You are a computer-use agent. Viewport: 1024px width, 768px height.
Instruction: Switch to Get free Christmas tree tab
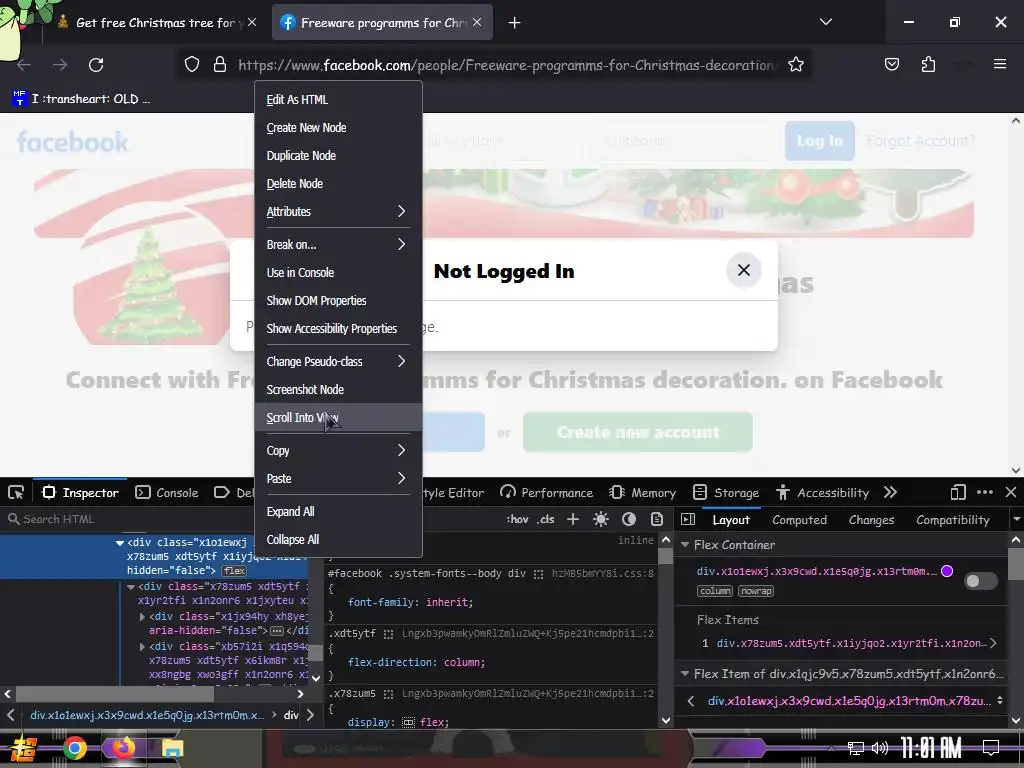pyautogui.click(x=157, y=23)
